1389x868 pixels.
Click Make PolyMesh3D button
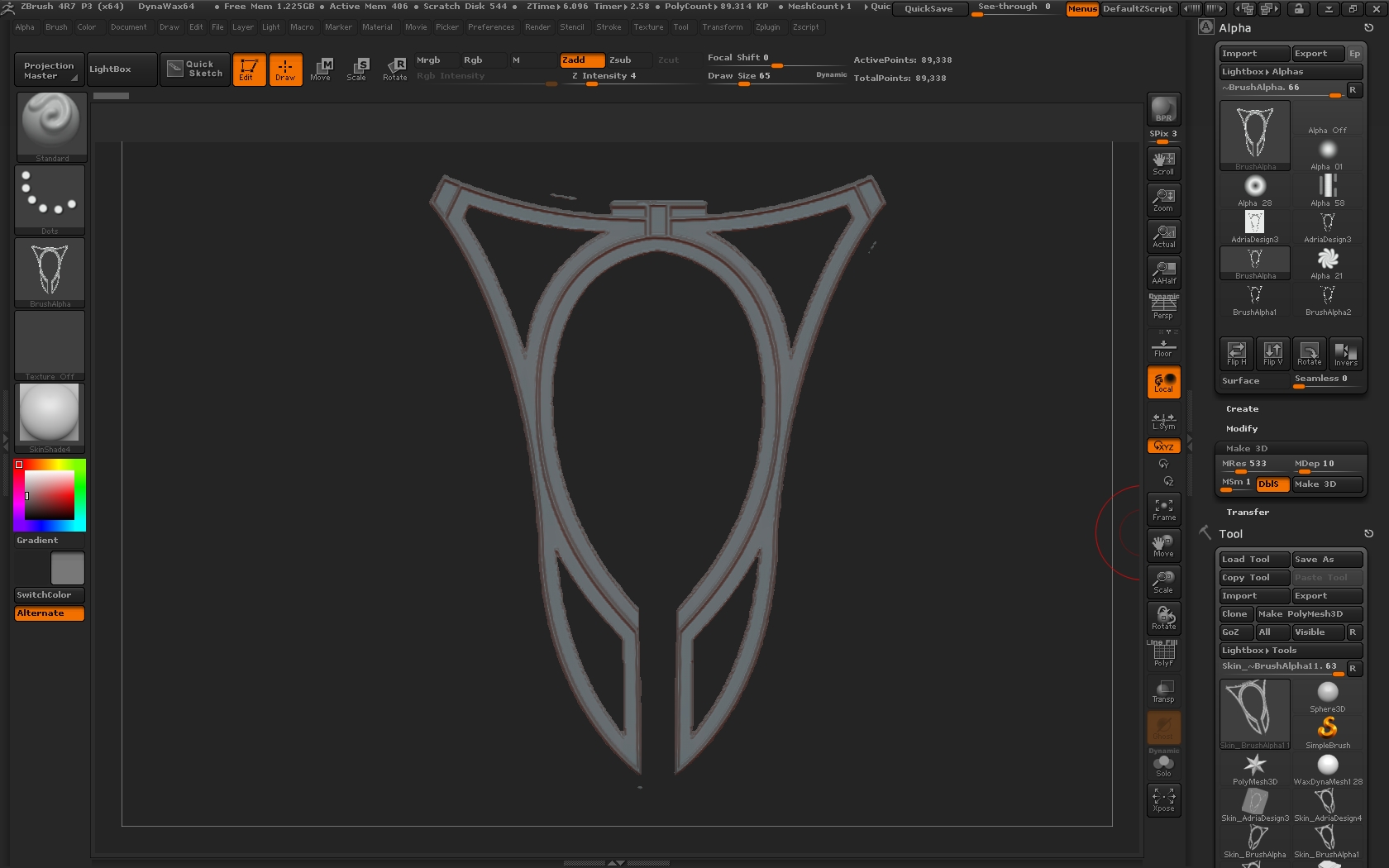[x=1309, y=614]
